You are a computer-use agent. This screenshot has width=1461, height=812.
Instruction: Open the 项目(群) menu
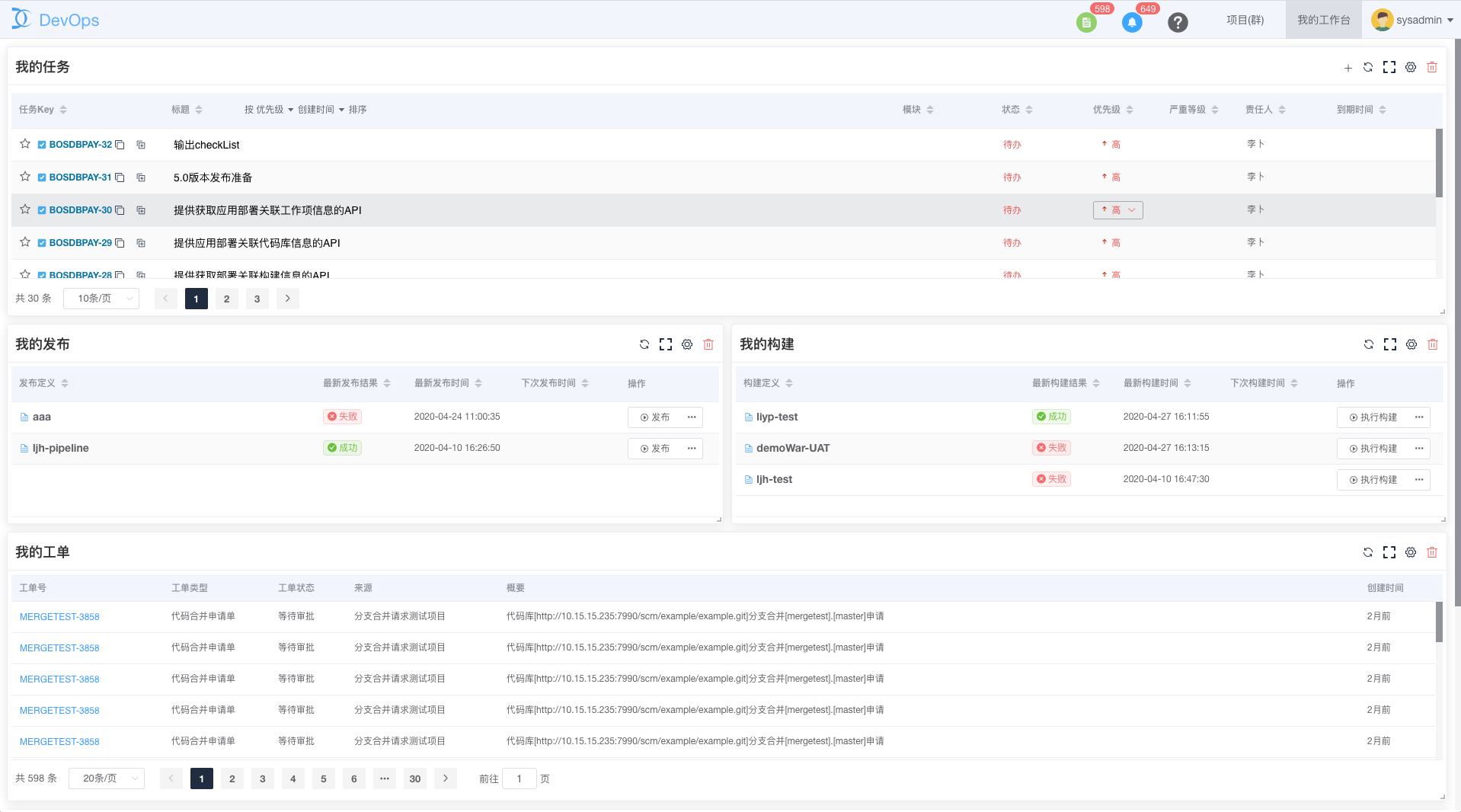pos(1245,20)
